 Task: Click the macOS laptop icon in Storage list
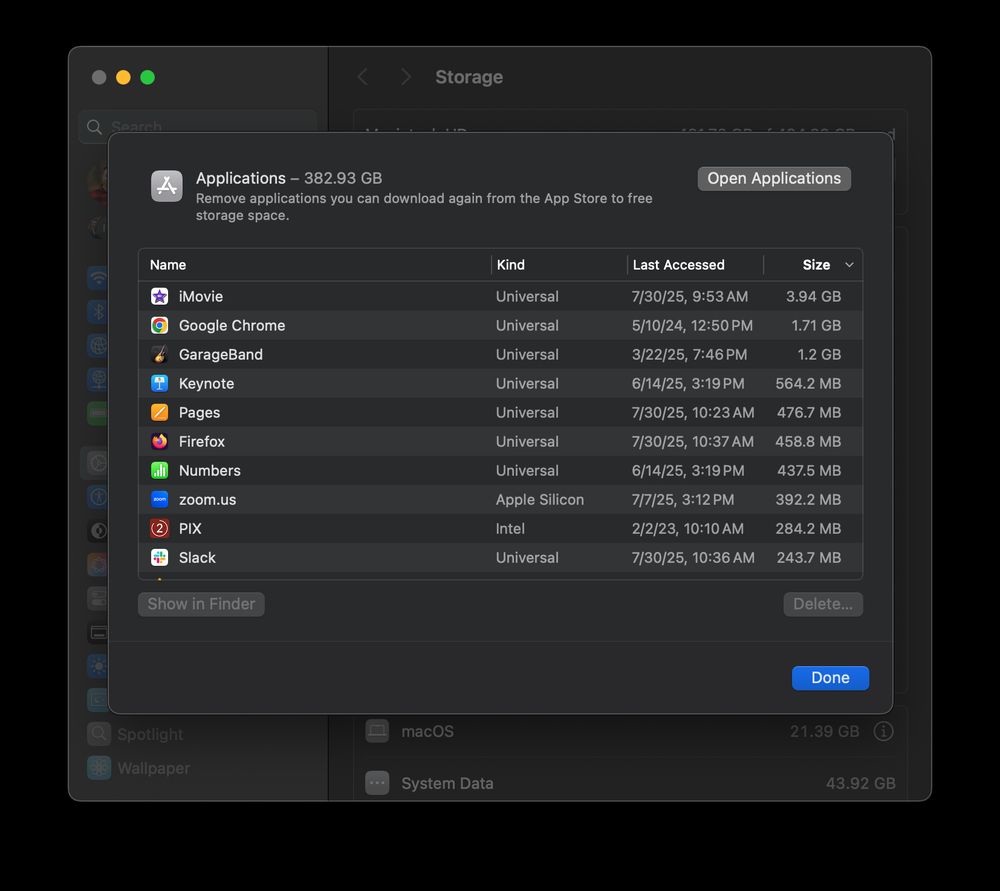point(377,731)
